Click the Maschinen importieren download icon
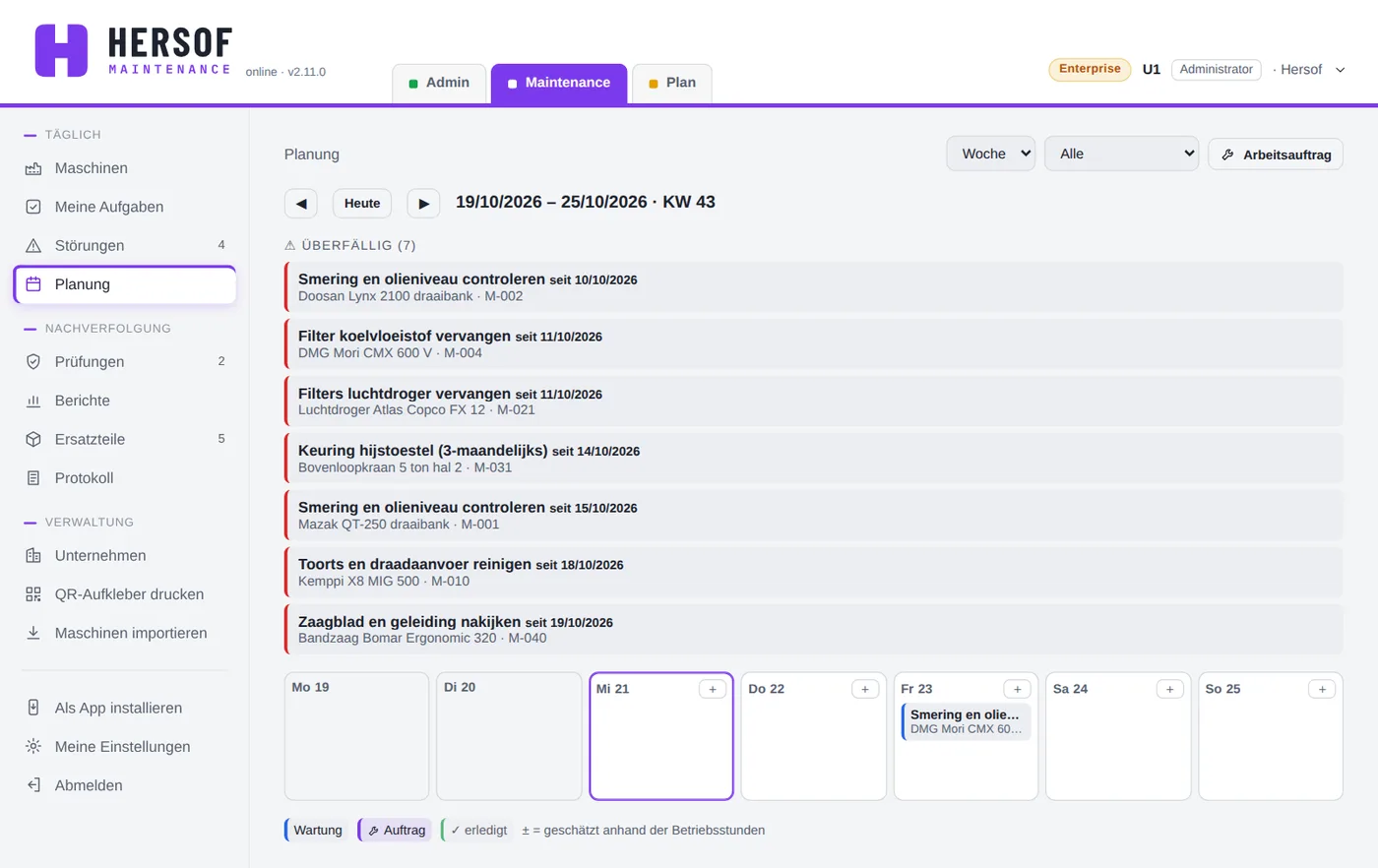The height and width of the screenshot is (868, 1378). (x=33, y=633)
